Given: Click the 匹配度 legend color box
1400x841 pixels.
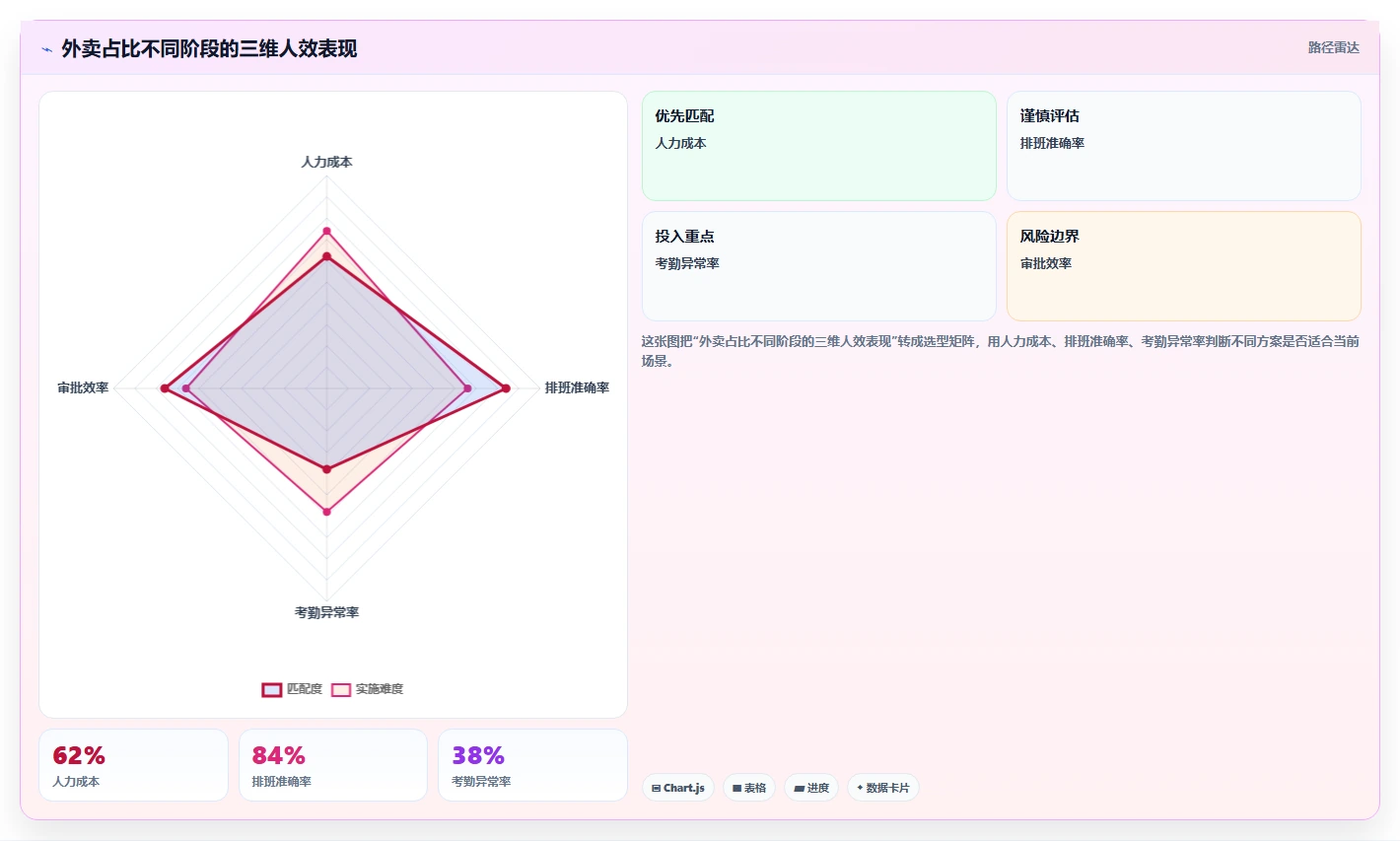Looking at the screenshot, I should 272,689.
